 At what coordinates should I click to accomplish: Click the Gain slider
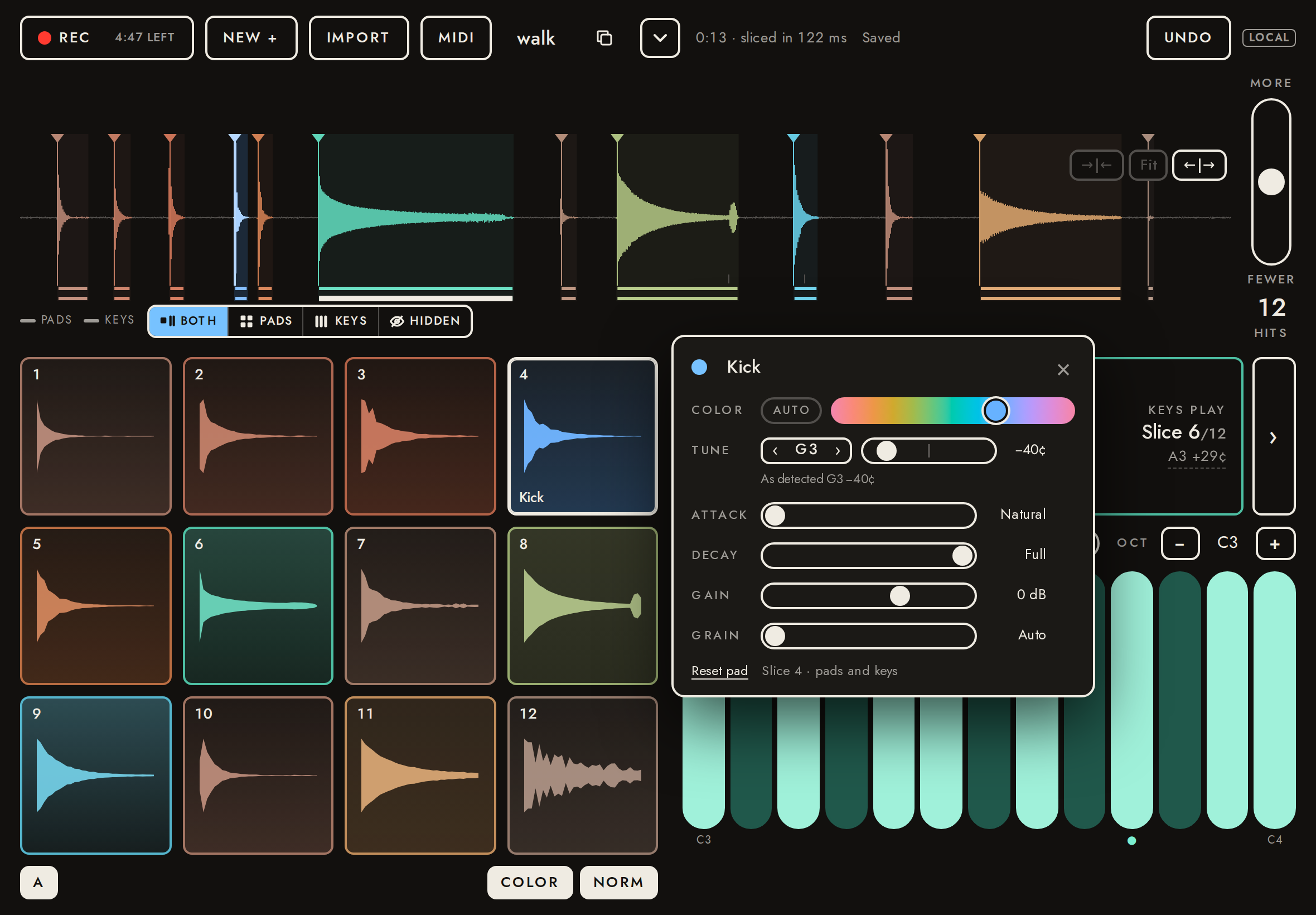pyautogui.click(x=868, y=596)
